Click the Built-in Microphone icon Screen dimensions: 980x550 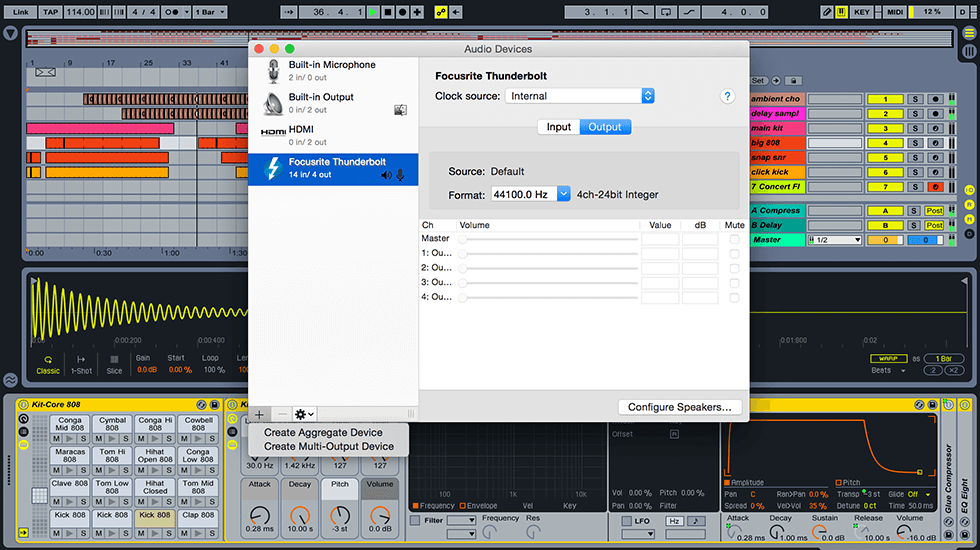(x=273, y=71)
